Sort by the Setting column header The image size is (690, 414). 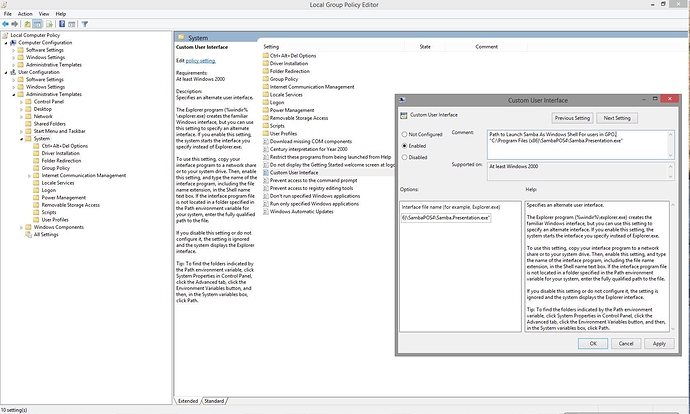point(333,47)
